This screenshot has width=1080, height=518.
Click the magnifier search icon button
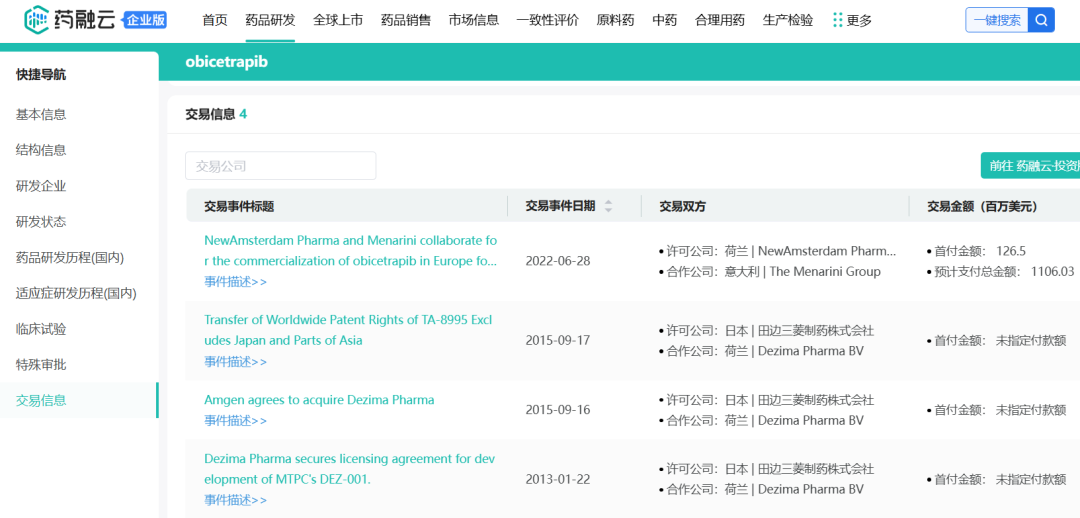1042,20
